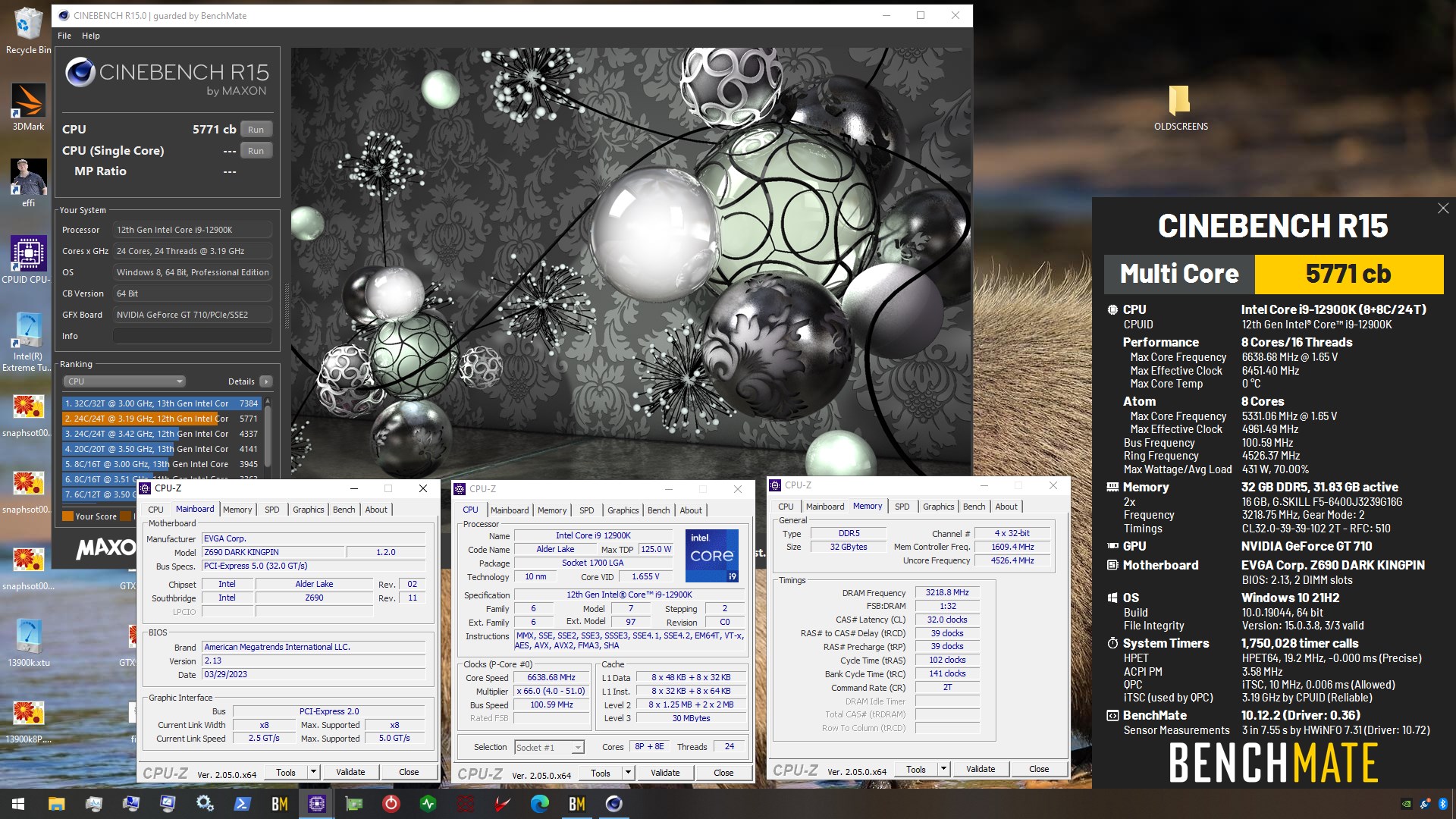1456x819 pixels.
Task: Click Validate in Mainboard CPU-Z window
Action: [x=350, y=772]
